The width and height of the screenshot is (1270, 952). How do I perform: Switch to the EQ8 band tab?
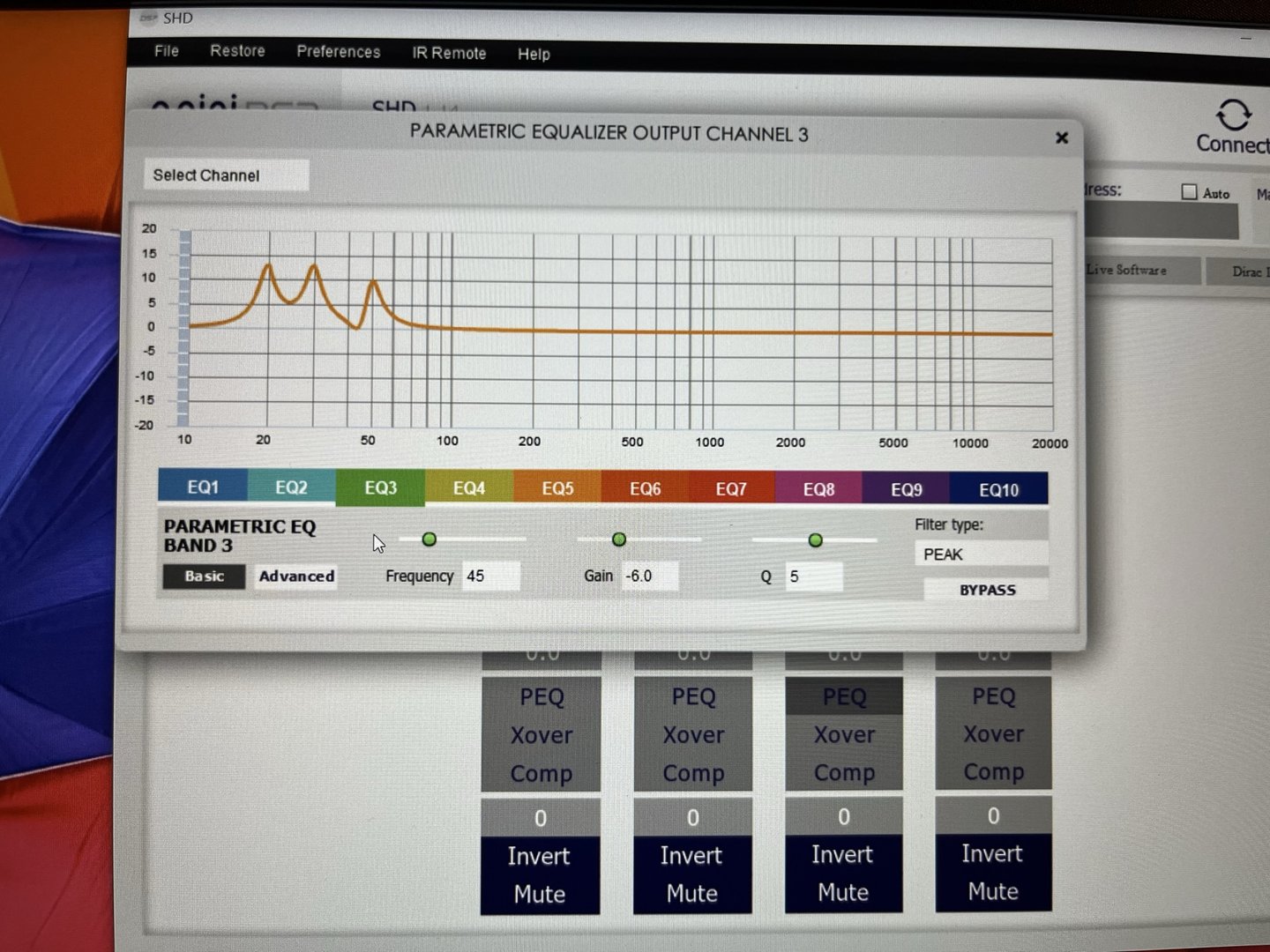(x=818, y=489)
